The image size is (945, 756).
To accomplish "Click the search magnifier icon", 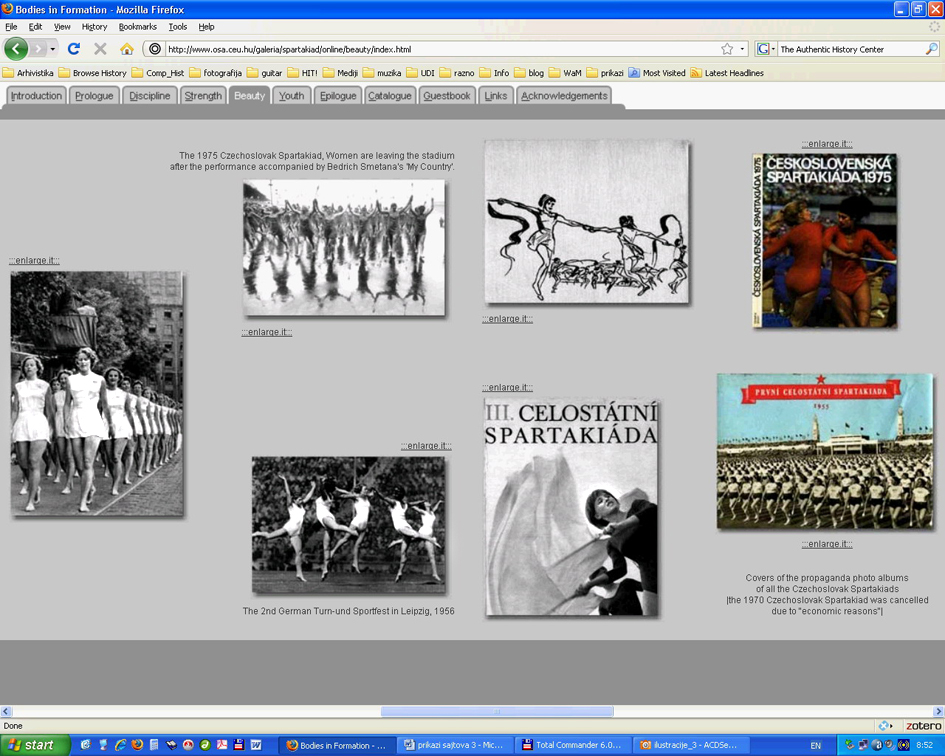I will [932, 49].
